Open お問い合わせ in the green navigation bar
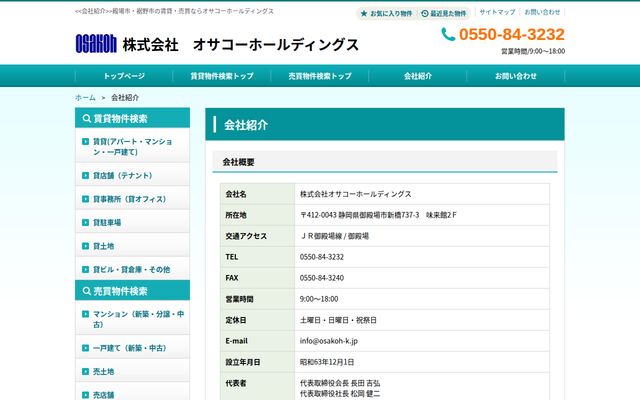The width and height of the screenshot is (640, 400). point(516,76)
